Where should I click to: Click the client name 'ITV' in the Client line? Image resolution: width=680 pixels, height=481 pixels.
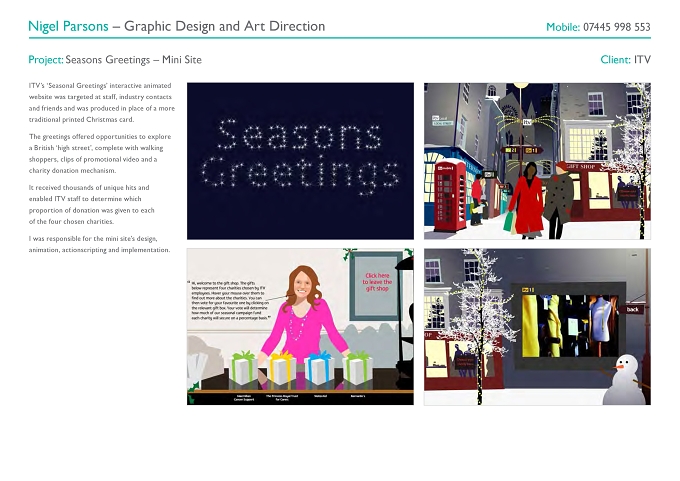pos(642,60)
